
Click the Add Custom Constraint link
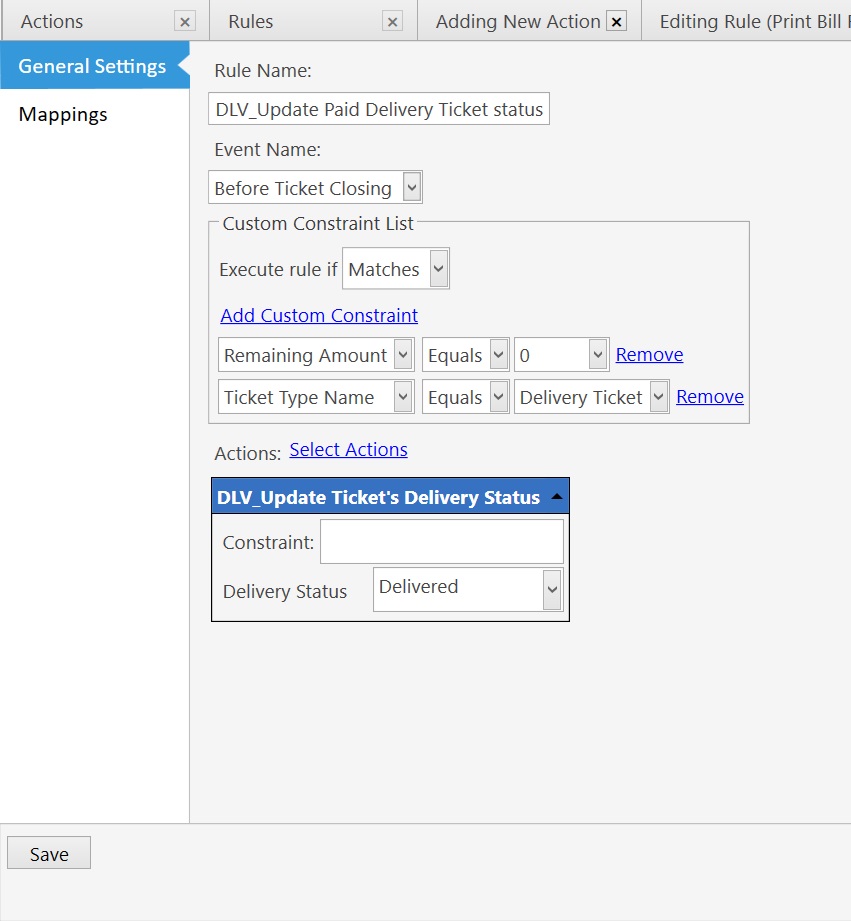tap(318, 315)
